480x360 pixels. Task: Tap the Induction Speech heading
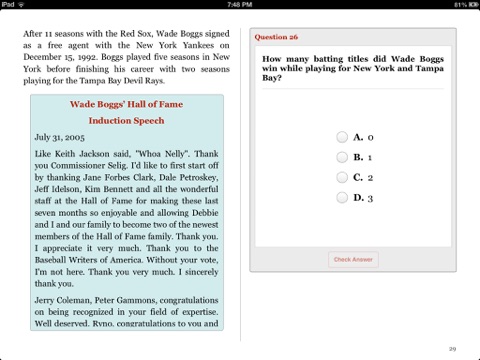click(126, 121)
